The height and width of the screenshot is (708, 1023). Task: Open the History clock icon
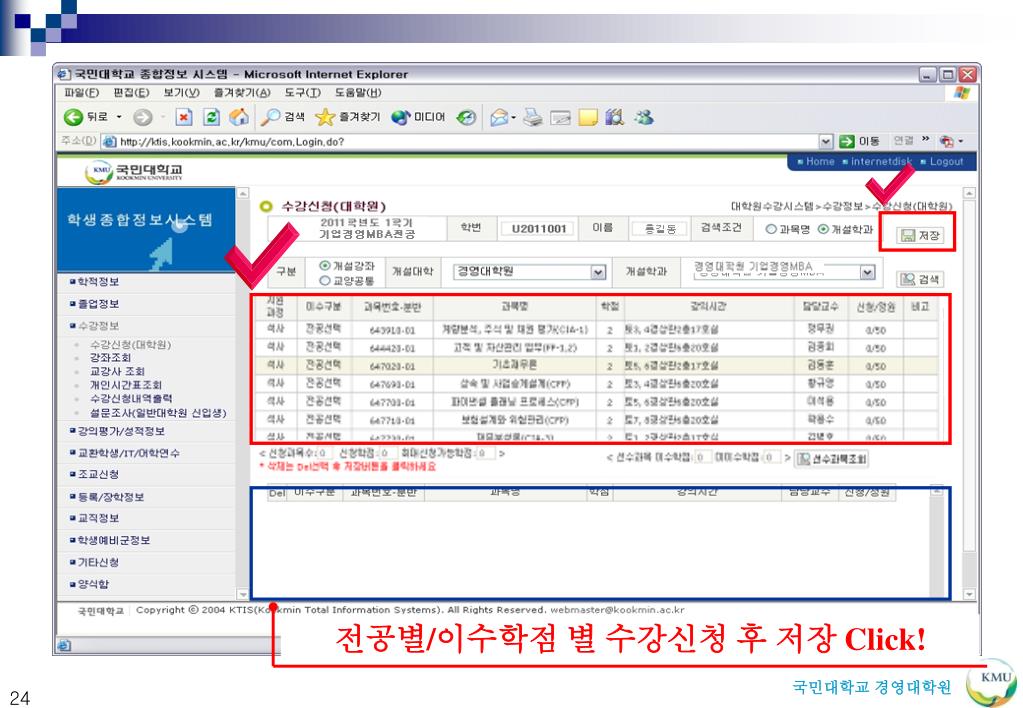(x=466, y=117)
